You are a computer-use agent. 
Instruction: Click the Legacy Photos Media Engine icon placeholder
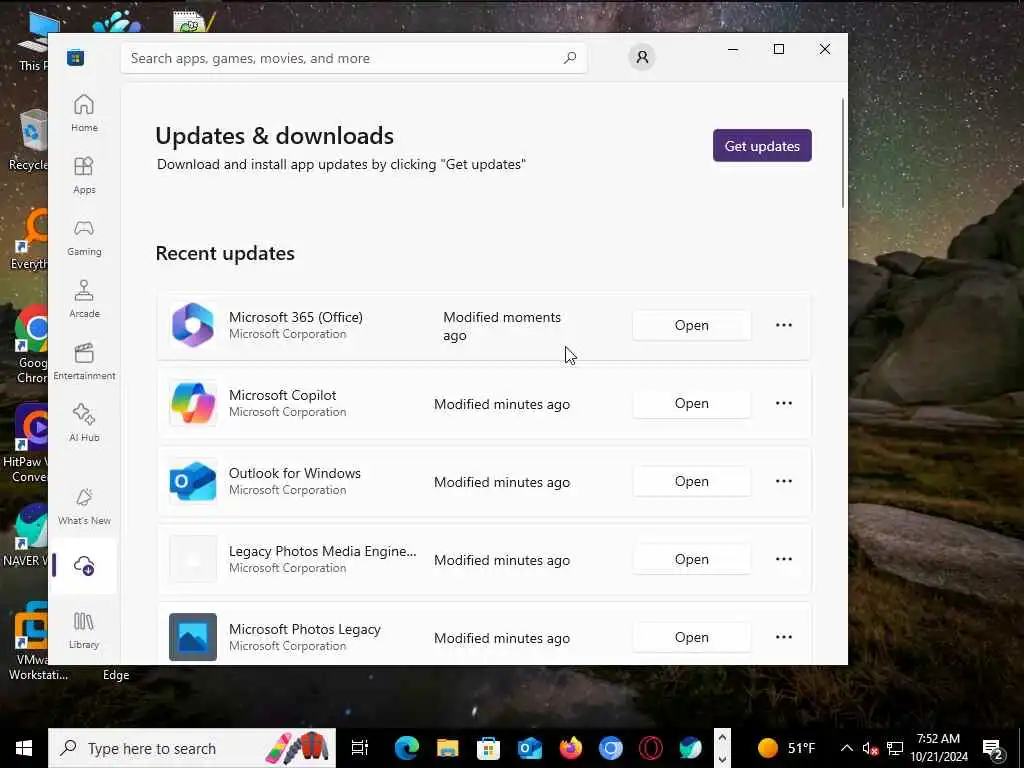click(x=193, y=559)
